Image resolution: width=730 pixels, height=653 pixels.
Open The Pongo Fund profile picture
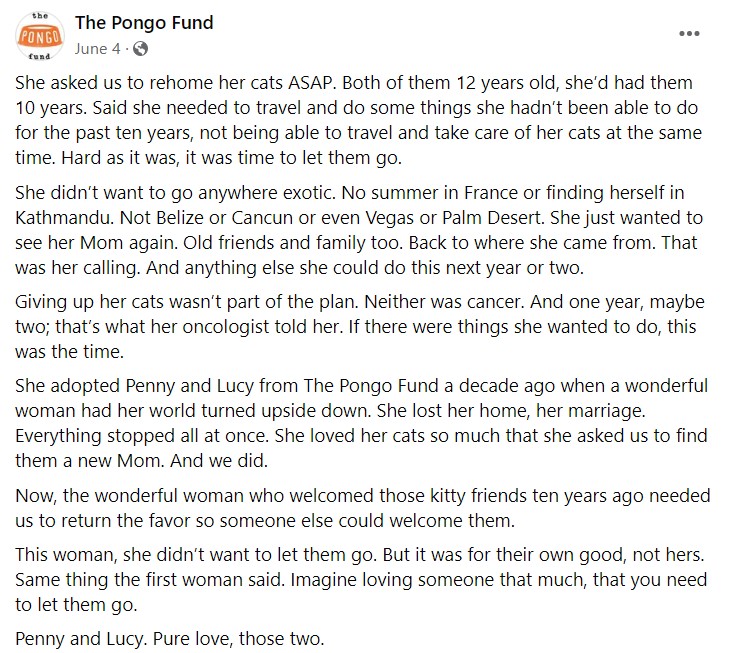pos(40,36)
